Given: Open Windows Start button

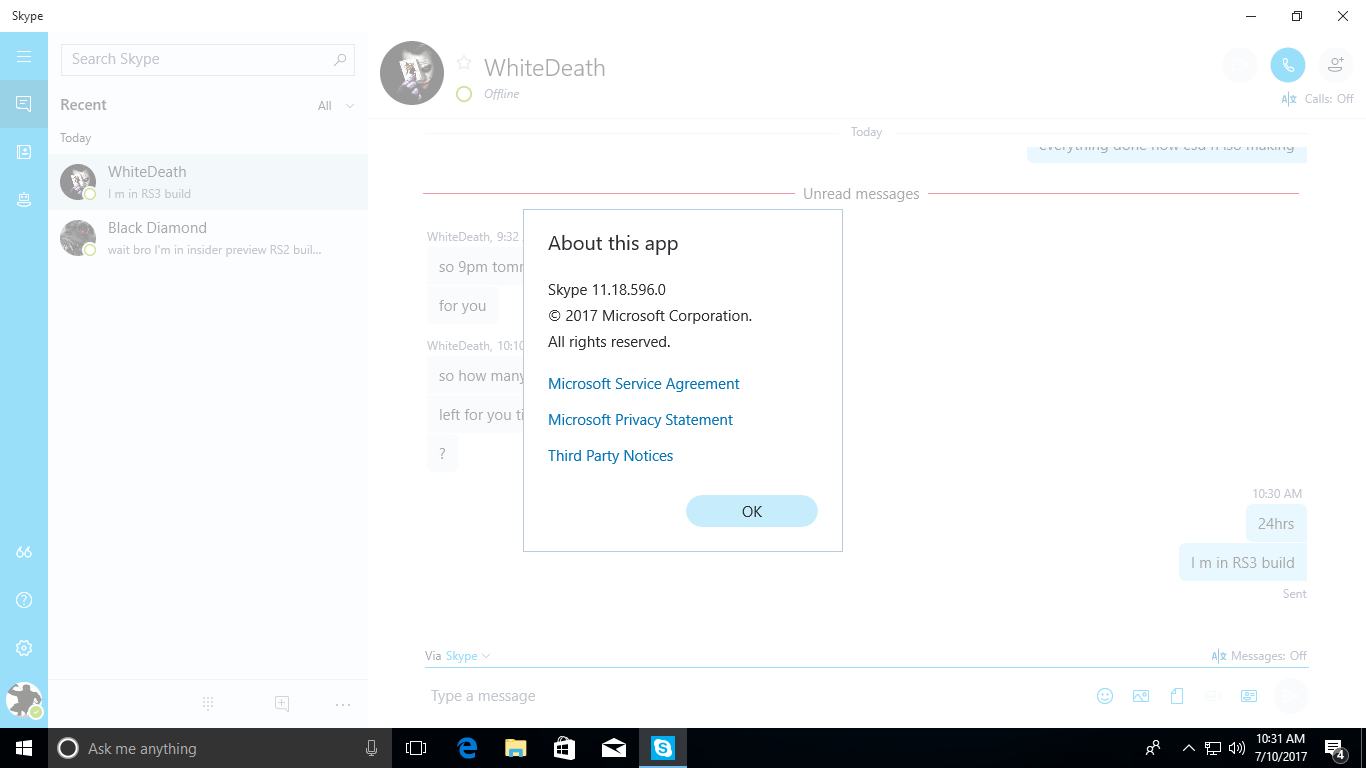Looking at the screenshot, I should 24,748.
